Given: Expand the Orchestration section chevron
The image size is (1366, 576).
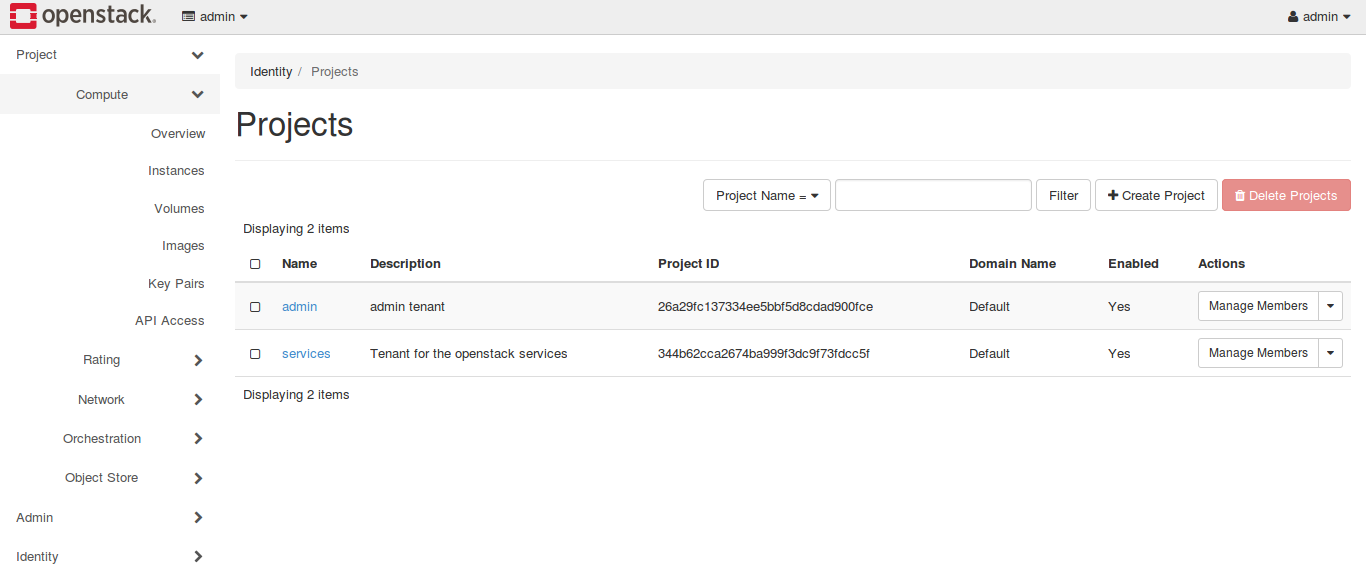Looking at the screenshot, I should 198,439.
